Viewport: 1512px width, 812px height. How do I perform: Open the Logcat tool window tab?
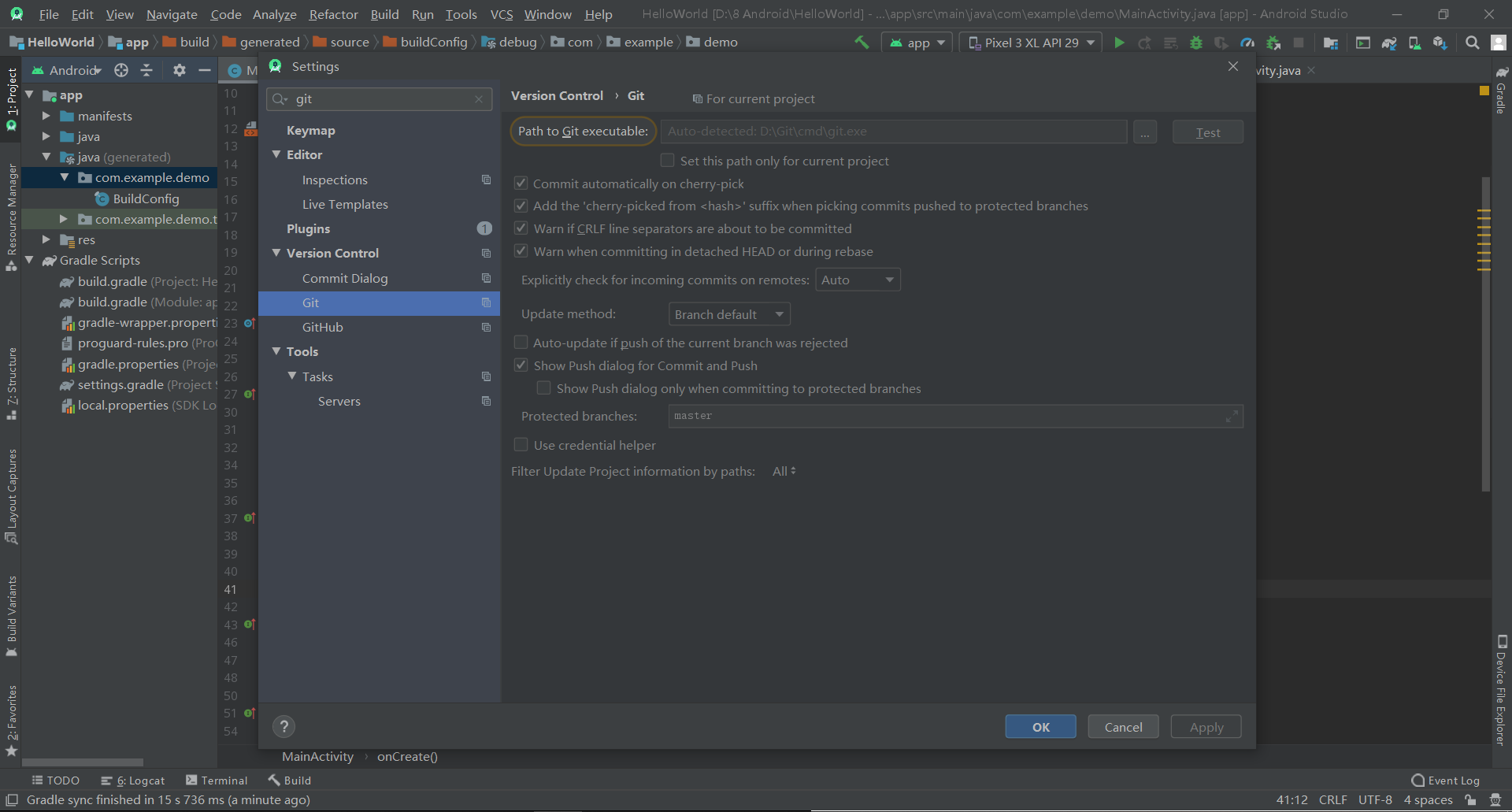133,780
